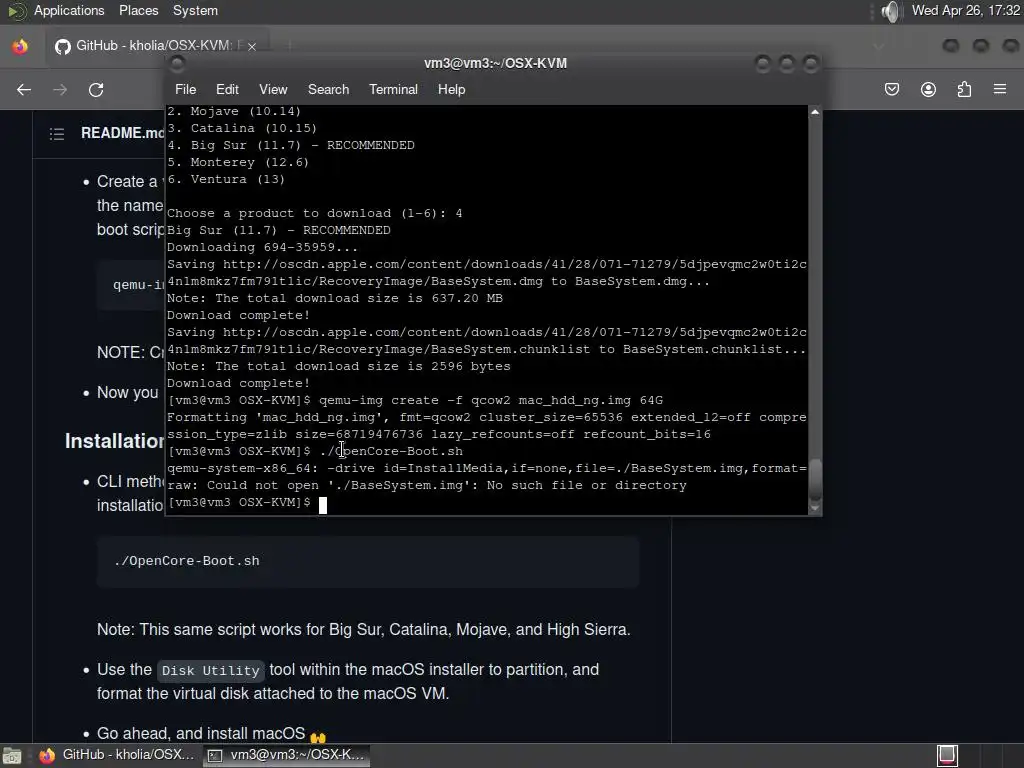Open the System menu
This screenshot has height=768, width=1024.
point(195,10)
